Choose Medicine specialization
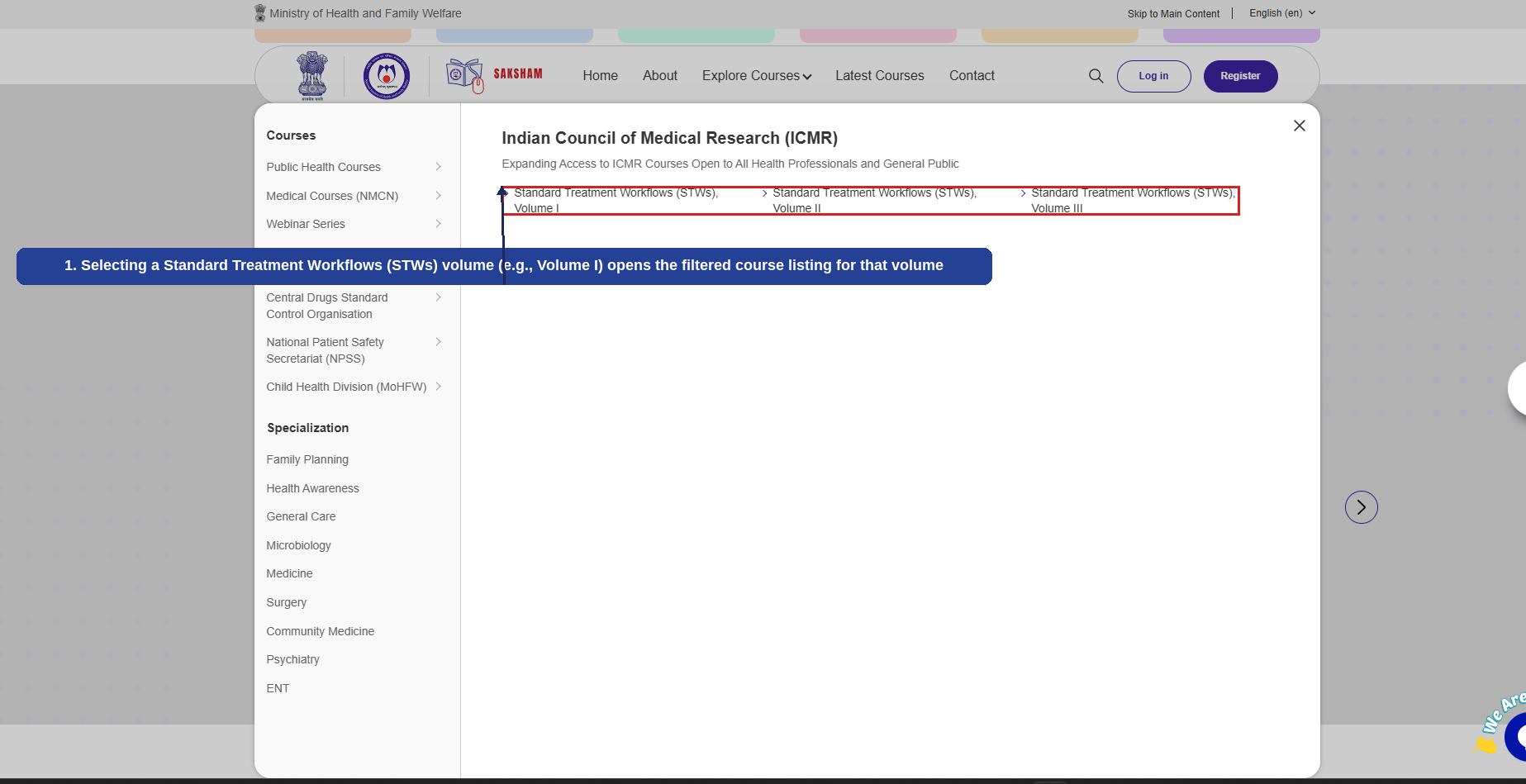 pos(289,573)
